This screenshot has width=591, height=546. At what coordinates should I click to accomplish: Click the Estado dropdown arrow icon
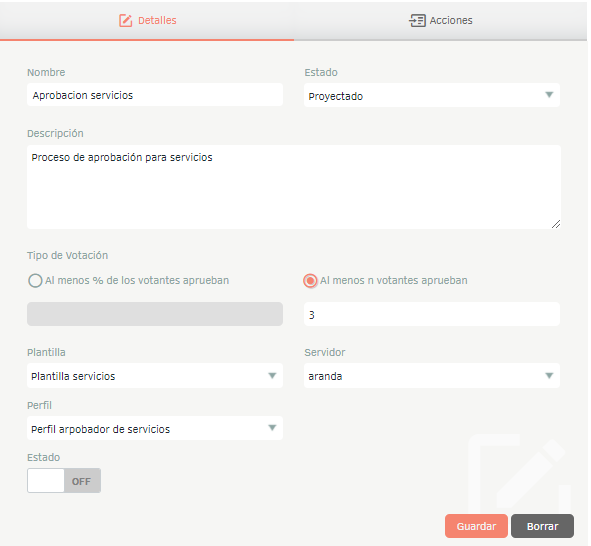coord(549,95)
